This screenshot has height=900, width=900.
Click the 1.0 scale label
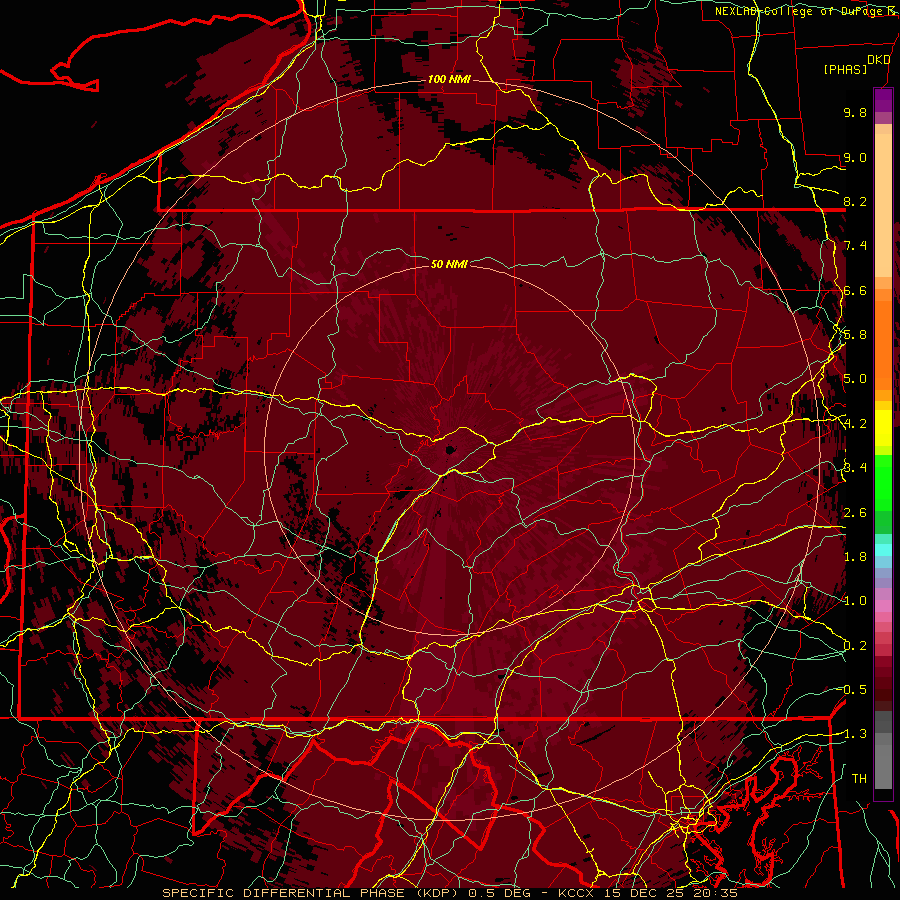click(855, 601)
